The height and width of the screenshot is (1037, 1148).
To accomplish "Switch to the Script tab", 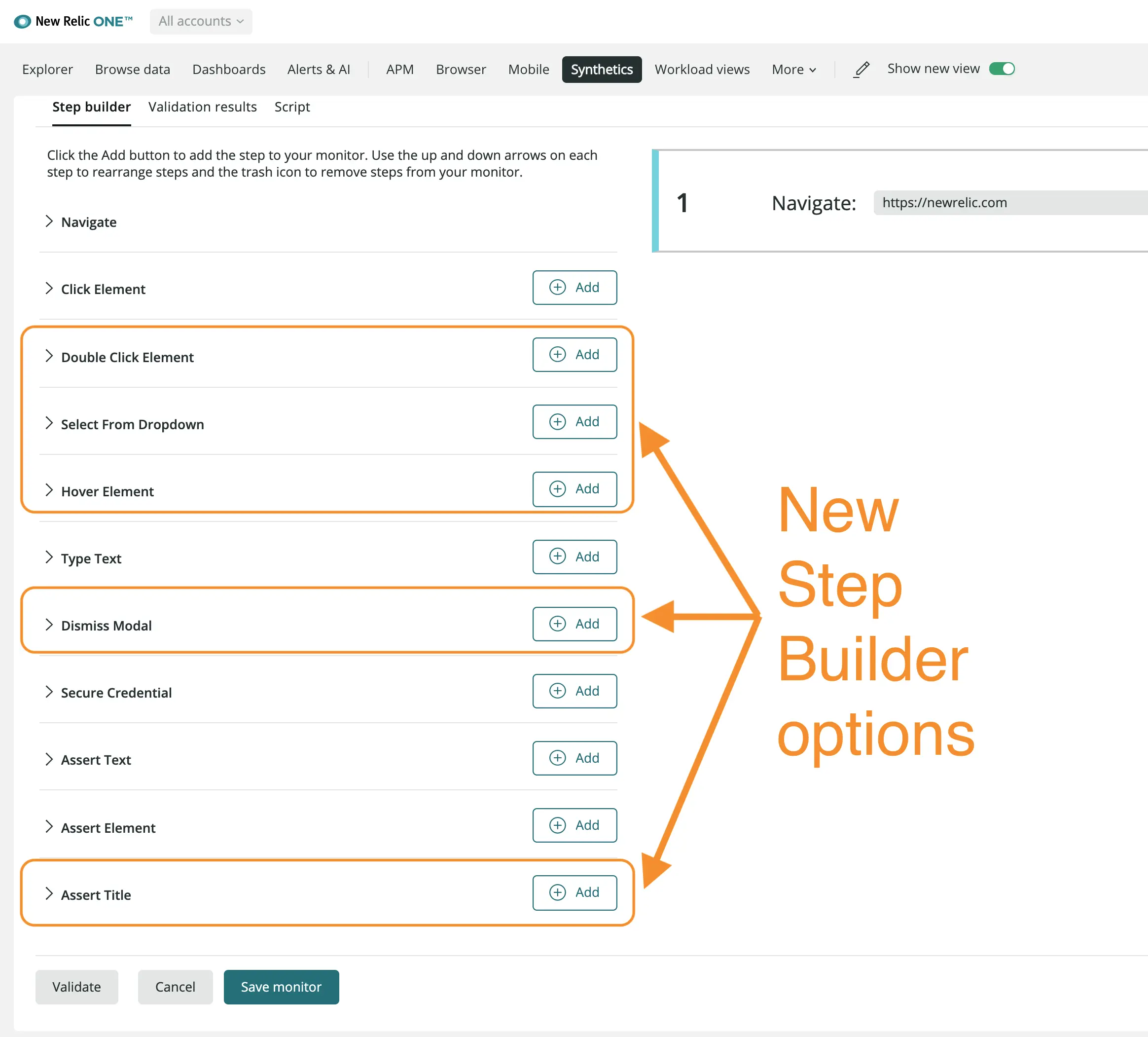I will 291,107.
